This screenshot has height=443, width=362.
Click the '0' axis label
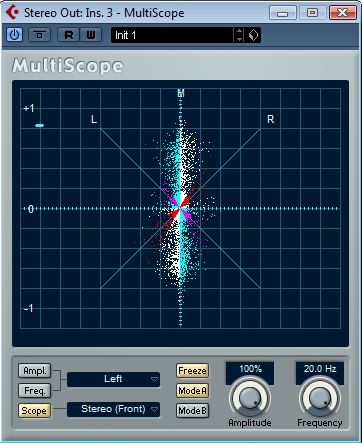coord(31,209)
